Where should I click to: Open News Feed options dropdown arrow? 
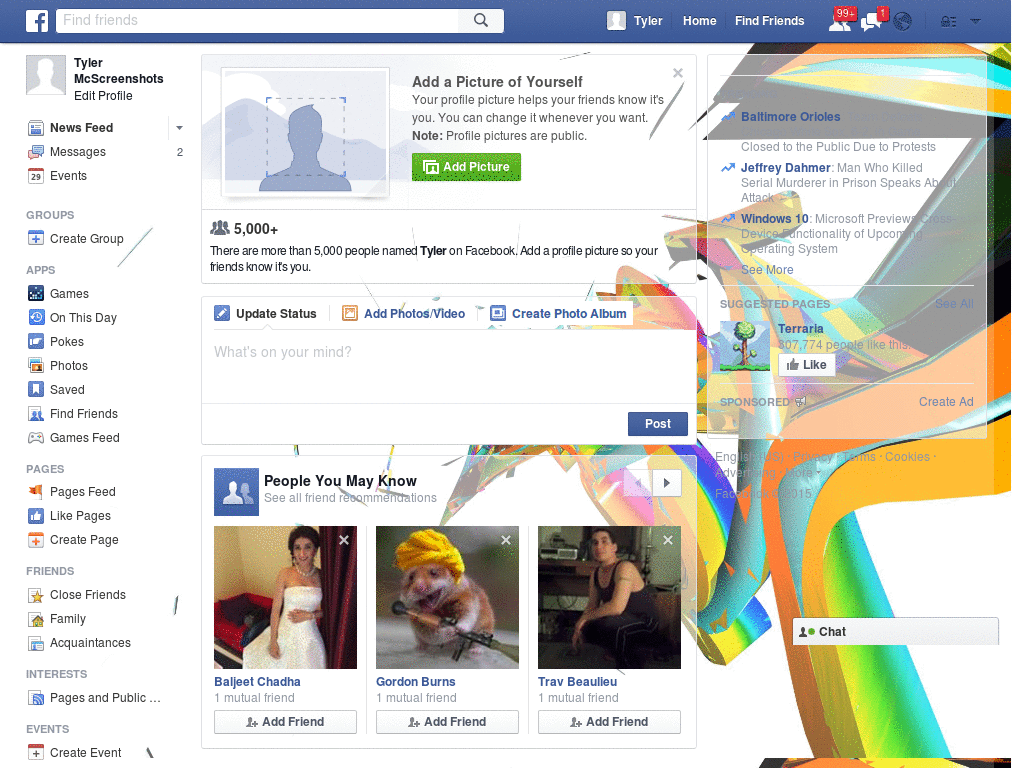(179, 128)
